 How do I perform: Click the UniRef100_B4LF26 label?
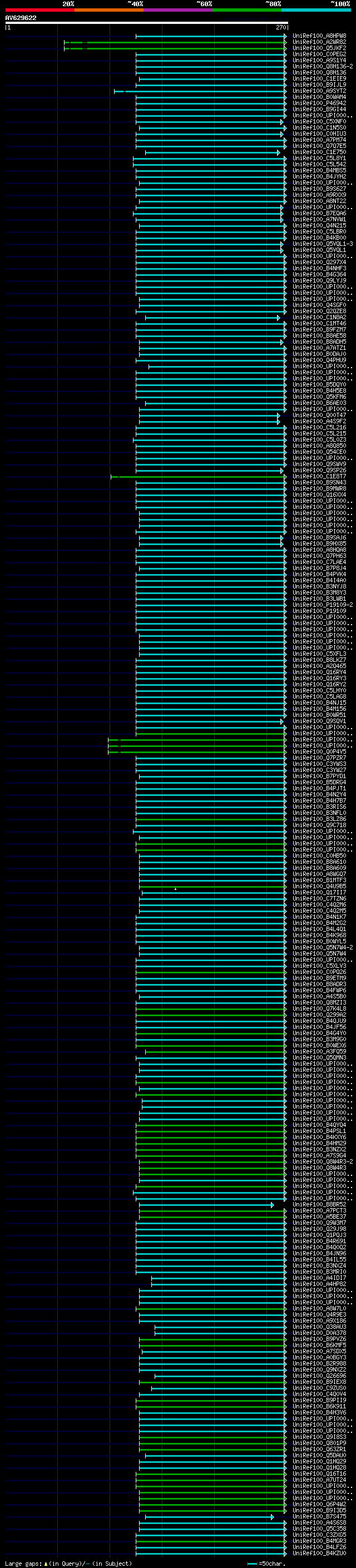point(319,1547)
